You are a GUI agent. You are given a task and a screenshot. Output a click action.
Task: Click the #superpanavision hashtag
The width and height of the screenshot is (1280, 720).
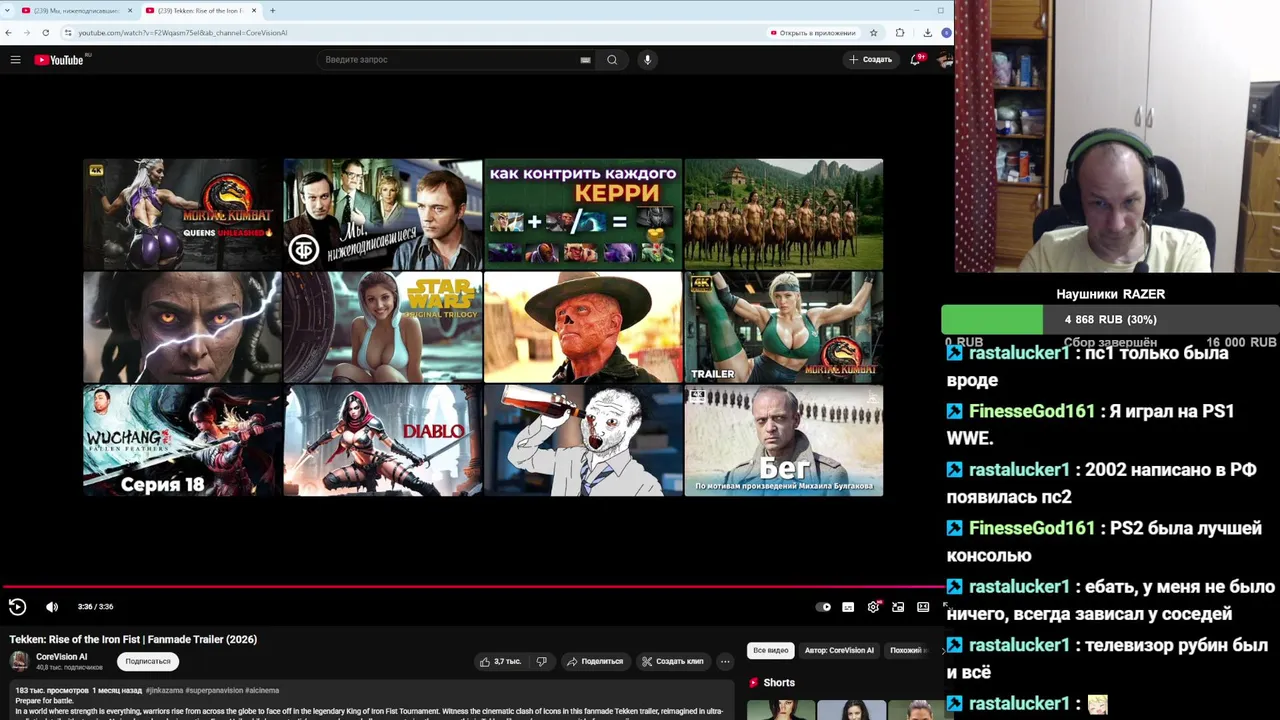point(213,690)
